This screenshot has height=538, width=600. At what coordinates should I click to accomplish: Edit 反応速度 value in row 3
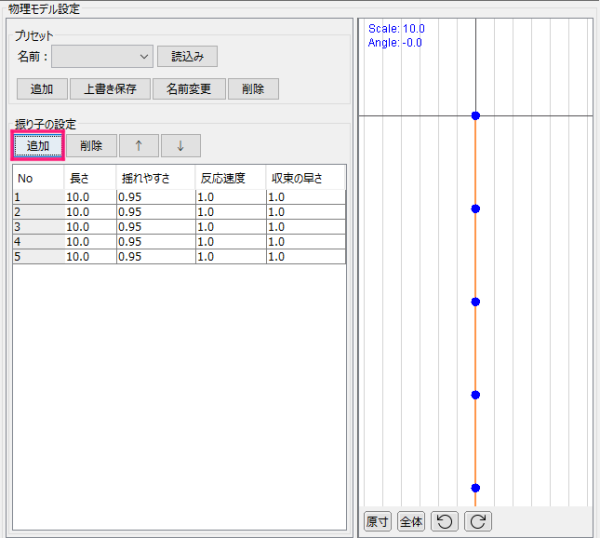click(231, 227)
